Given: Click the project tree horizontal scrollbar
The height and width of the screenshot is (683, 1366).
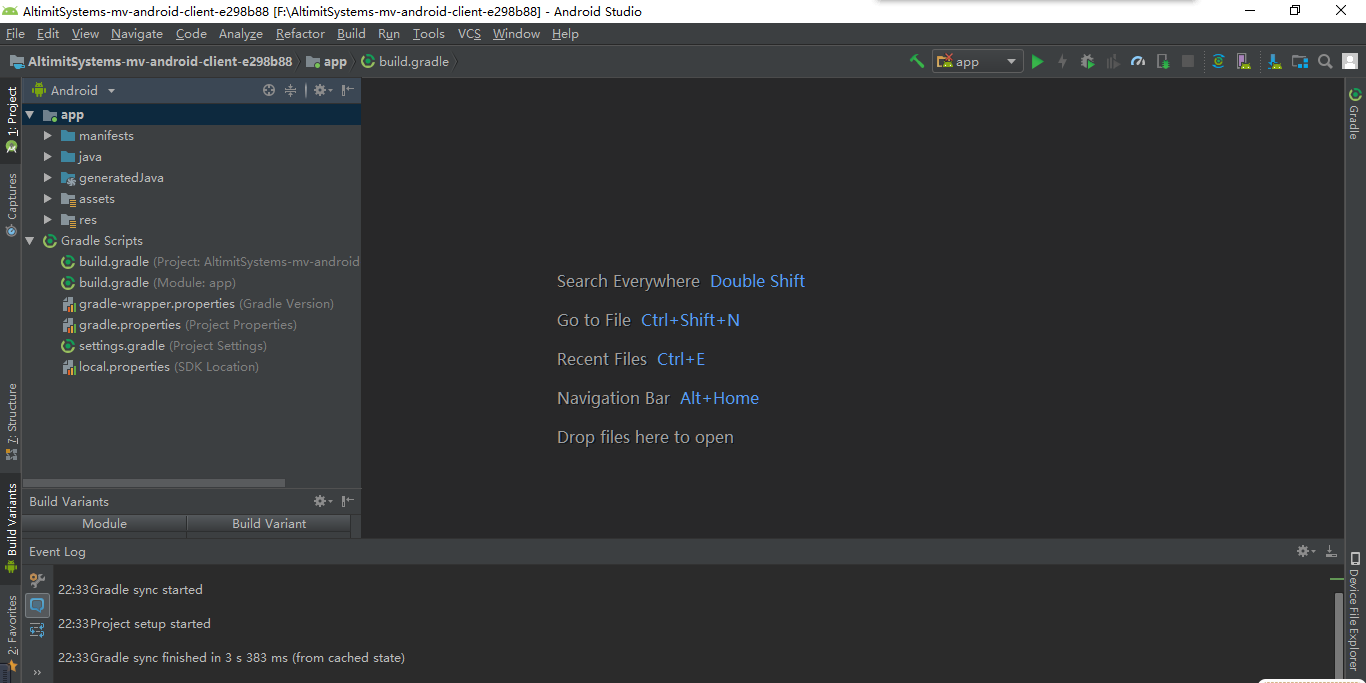Looking at the screenshot, I should click(x=155, y=483).
